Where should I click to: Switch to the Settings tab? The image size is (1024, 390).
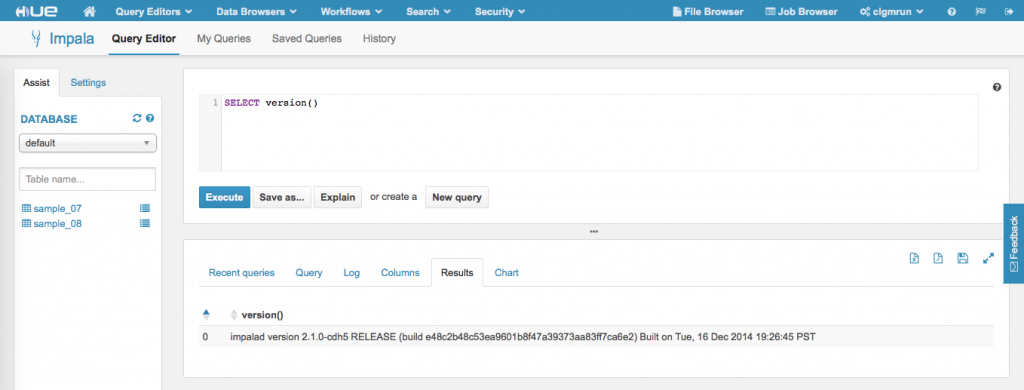click(88, 82)
